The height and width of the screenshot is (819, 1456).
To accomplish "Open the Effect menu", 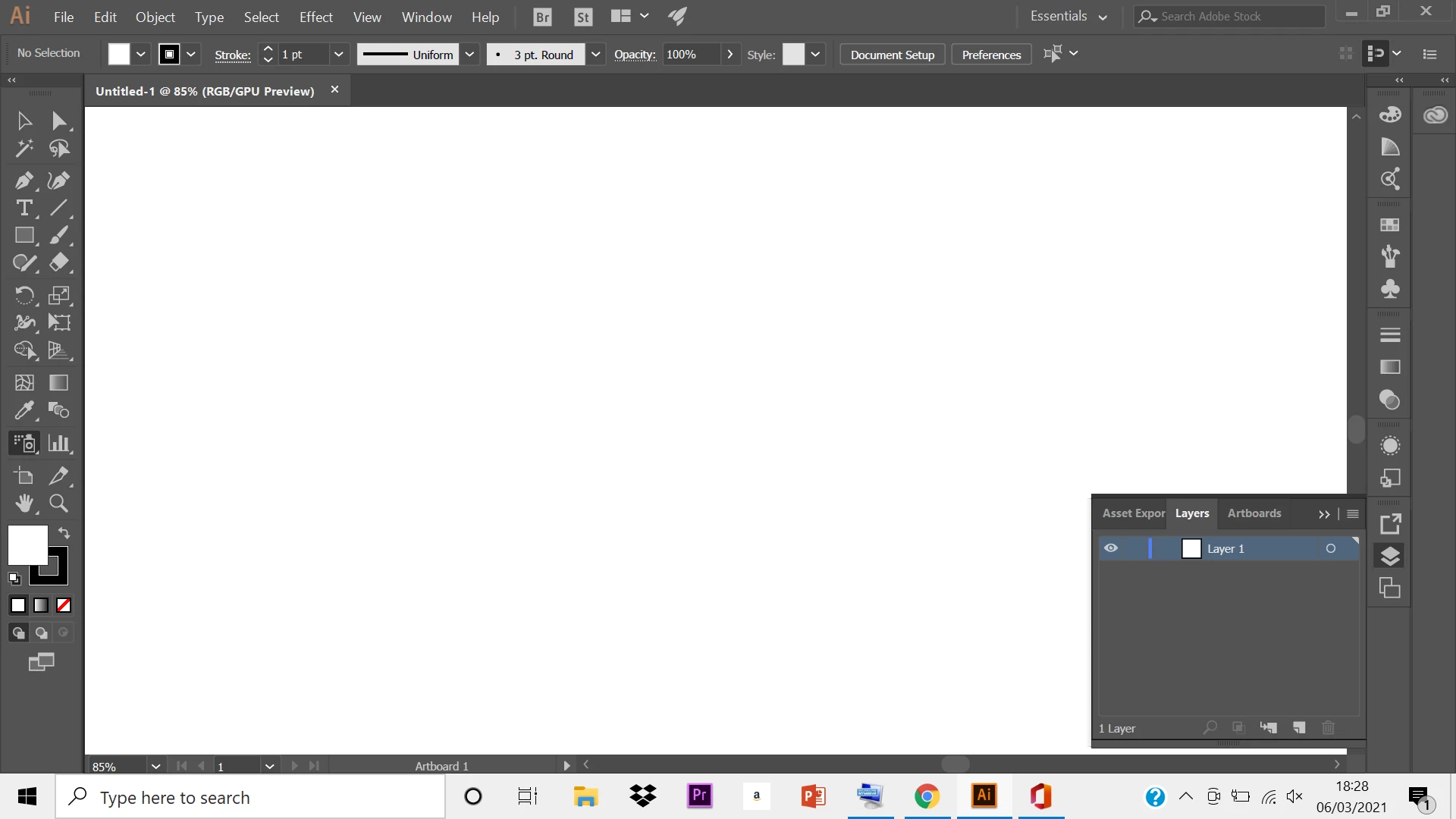I will click(315, 17).
